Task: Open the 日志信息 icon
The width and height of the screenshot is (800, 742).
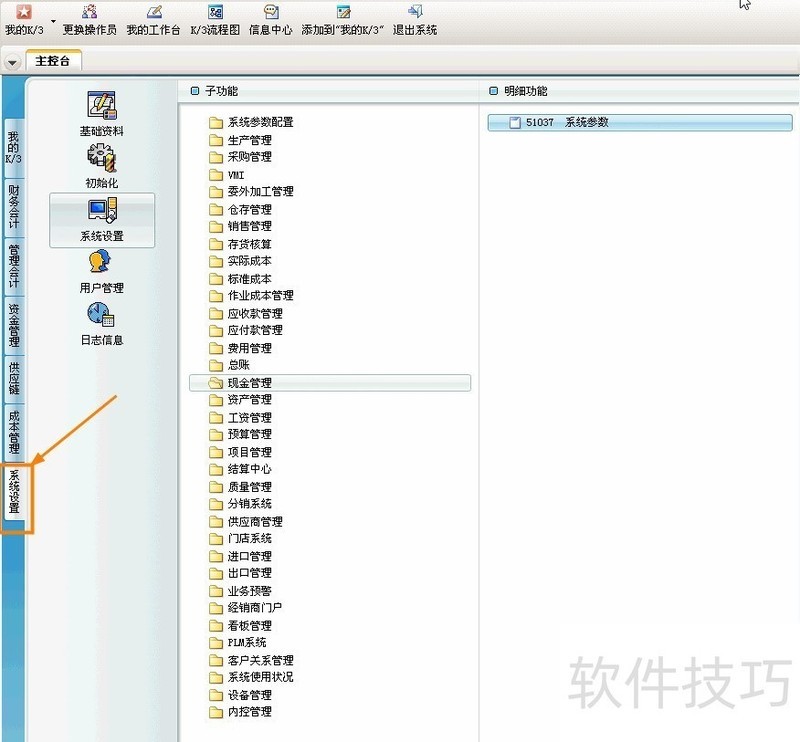Action: pyautogui.click(x=102, y=314)
